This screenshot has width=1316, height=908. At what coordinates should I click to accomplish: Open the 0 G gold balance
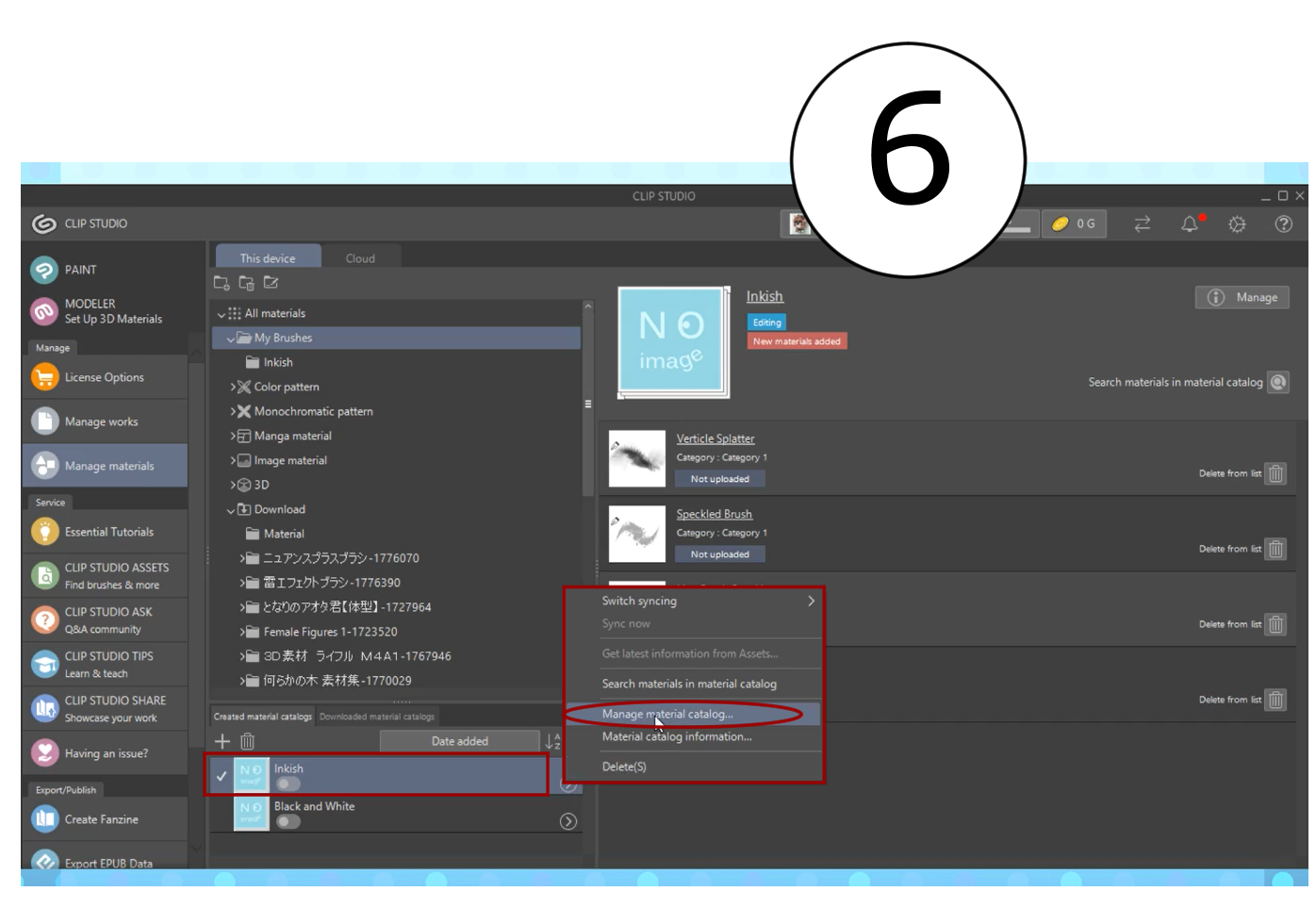[x=1074, y=223]
